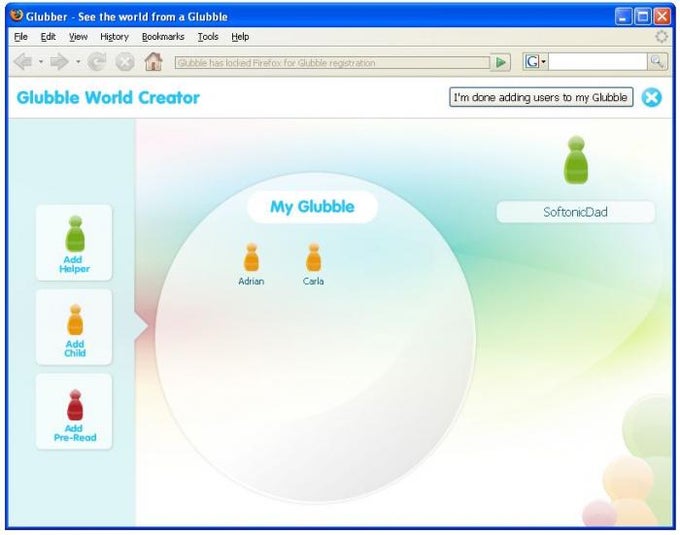The width and height of the screenshot is (680, 535).
Task: Open the Bookmarks menu
Action: (163, 37)
